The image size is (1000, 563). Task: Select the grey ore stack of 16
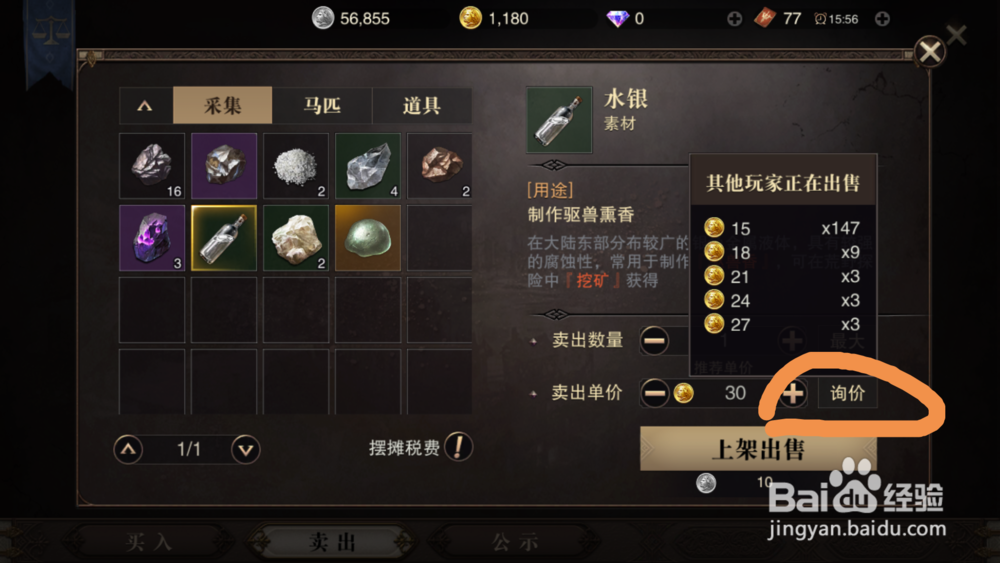tap(152, 166)
